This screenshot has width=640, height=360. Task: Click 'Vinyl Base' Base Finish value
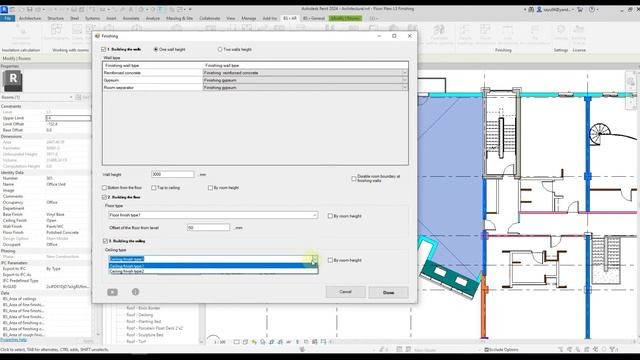point(56,214)
